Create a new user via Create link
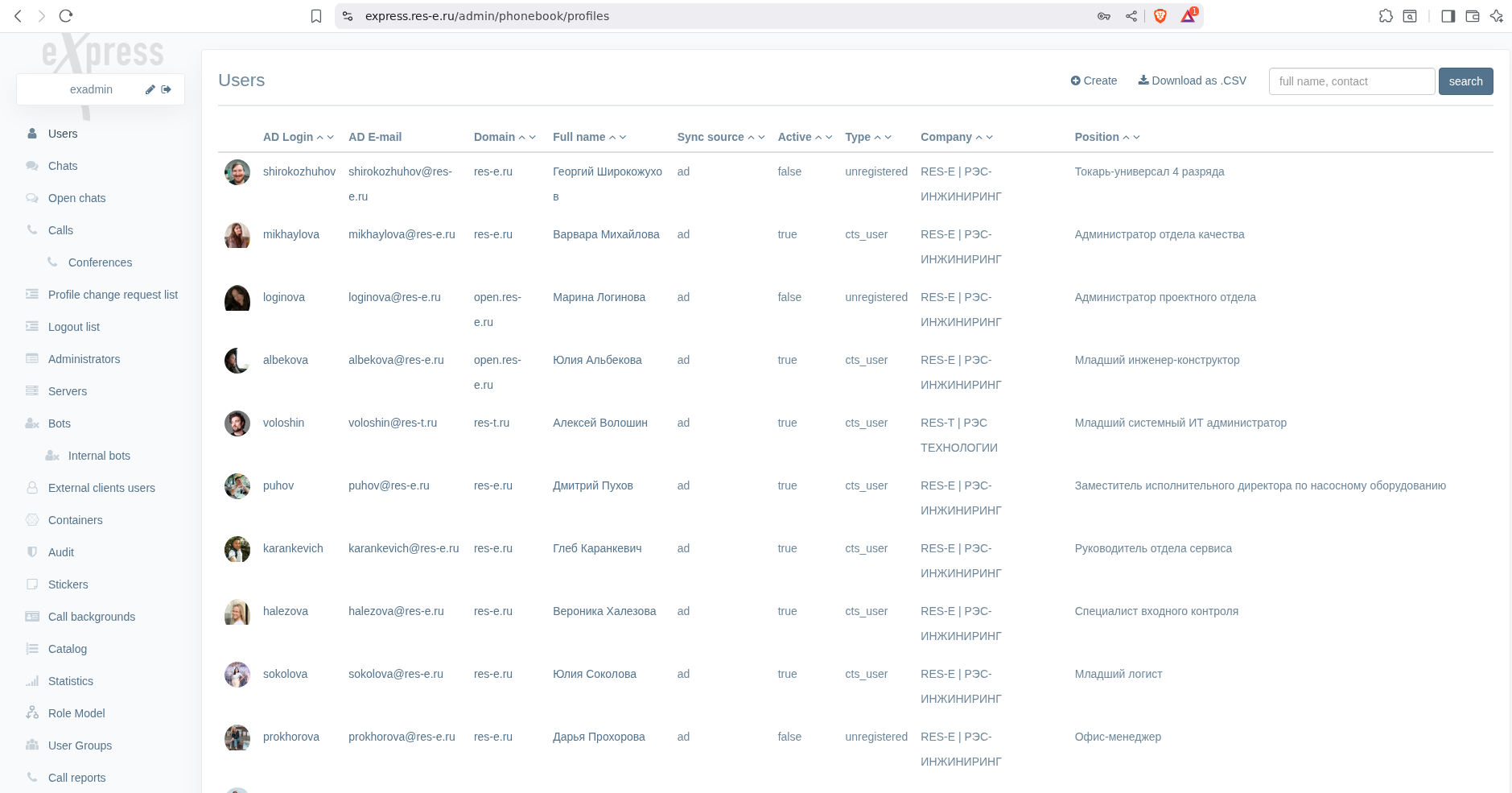Image resolution: width=1512 pixels, height=793 pixels. [x=1094, y=81]
